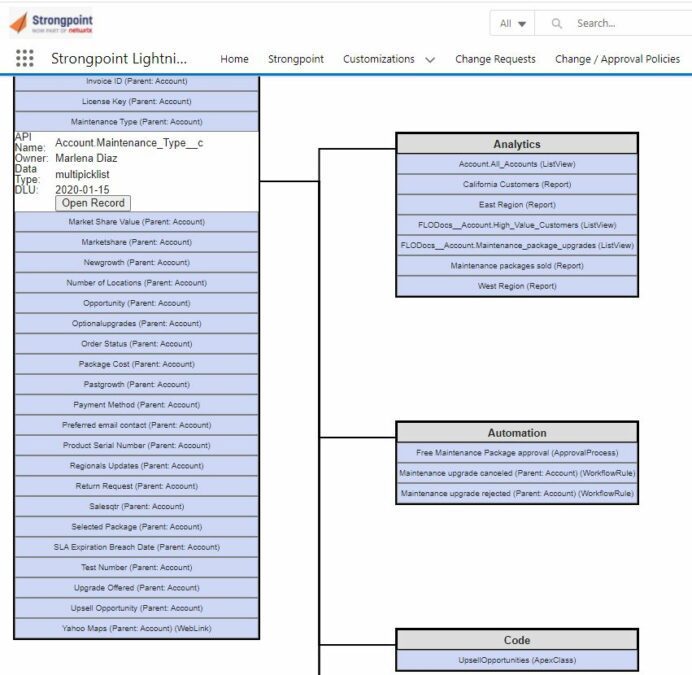Screen dimensions: 692x675
Task: Click the Strongpoint logo
Action: tap(51, 23)
